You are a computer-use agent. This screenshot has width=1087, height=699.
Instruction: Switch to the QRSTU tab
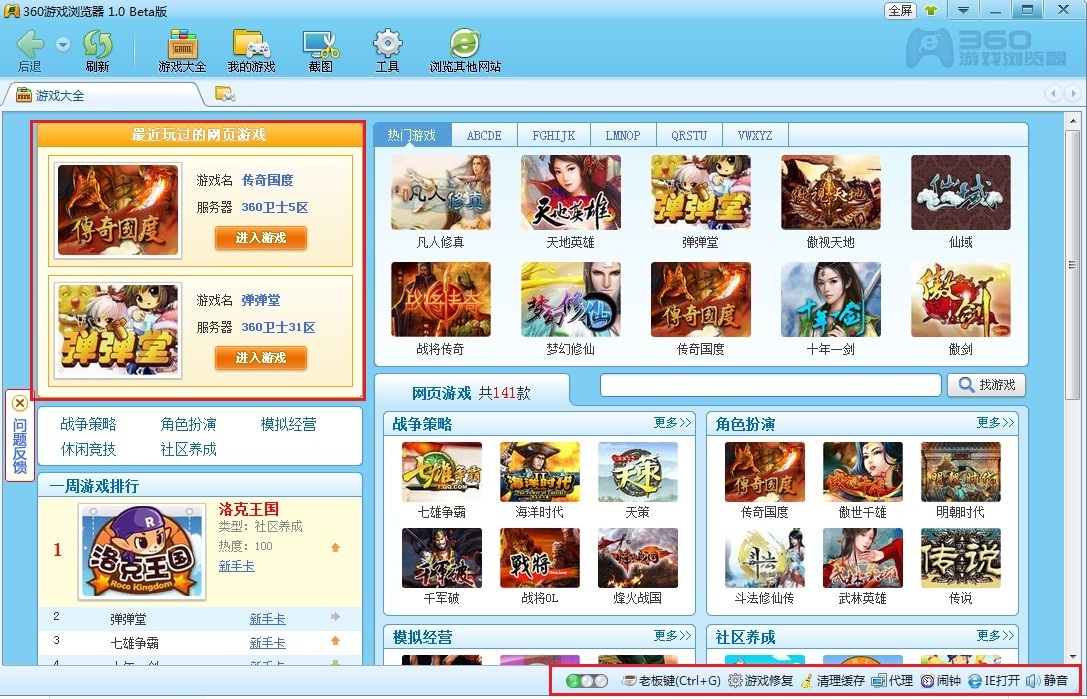pyautogui.click(x=688, y=135)
